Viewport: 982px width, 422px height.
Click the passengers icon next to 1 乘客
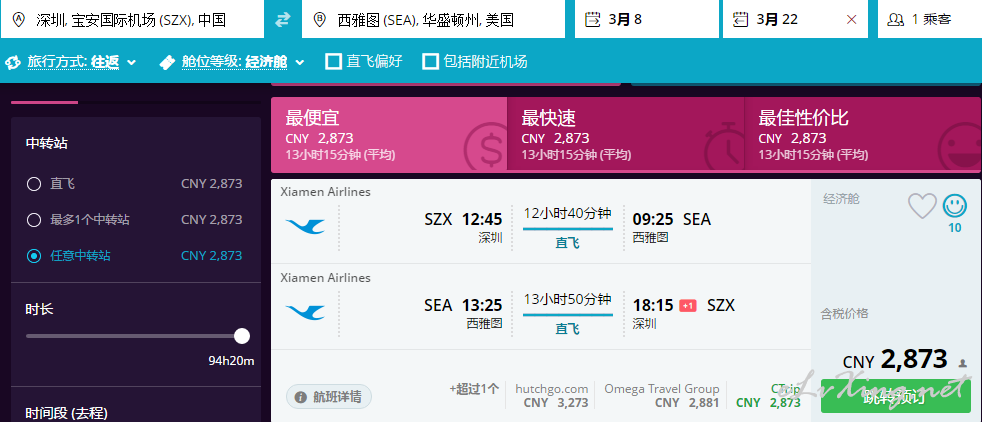click(896, 19)
